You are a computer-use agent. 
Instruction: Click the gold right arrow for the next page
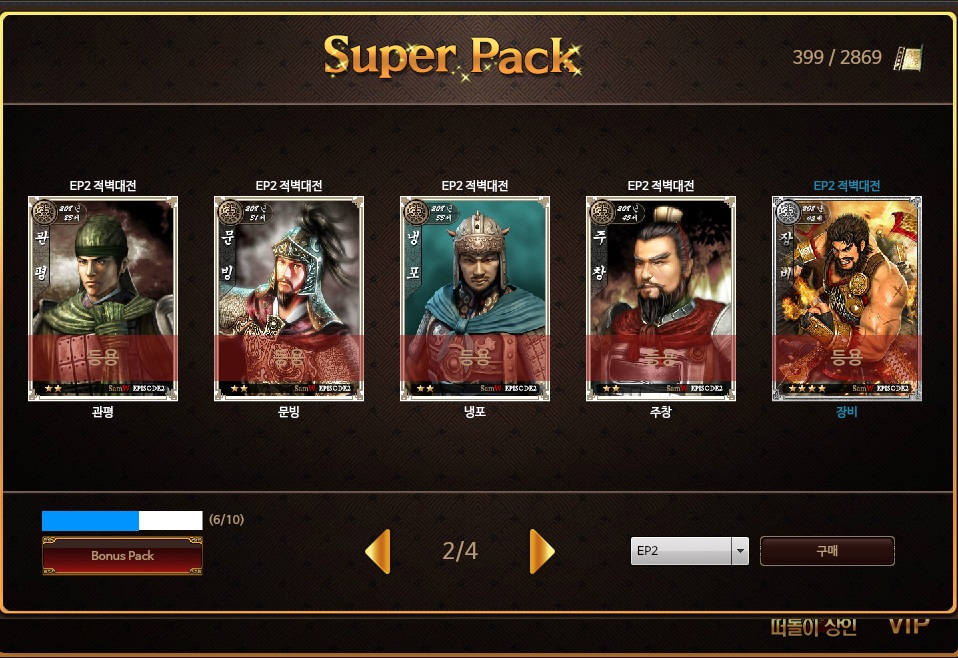541,552
